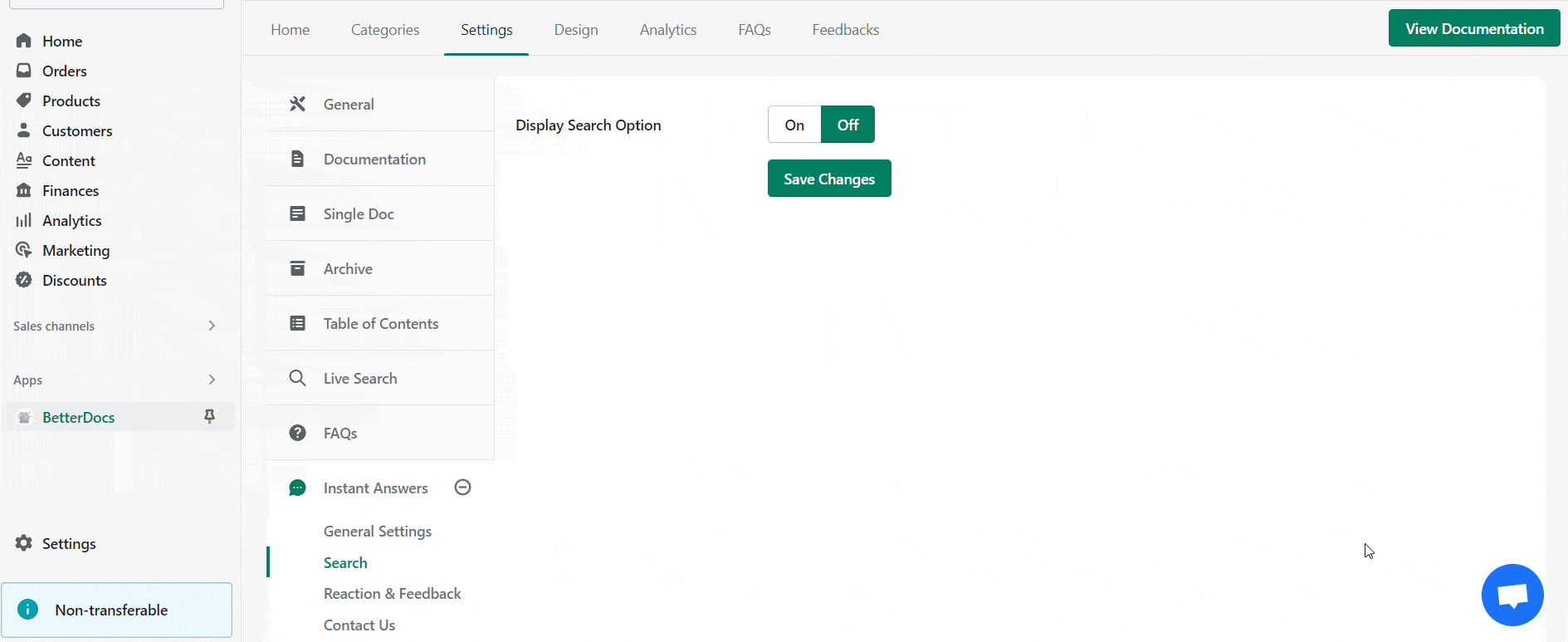Click the Table of Contents list icon
The width and height of the screenshot is (1568, 642).
297,323
